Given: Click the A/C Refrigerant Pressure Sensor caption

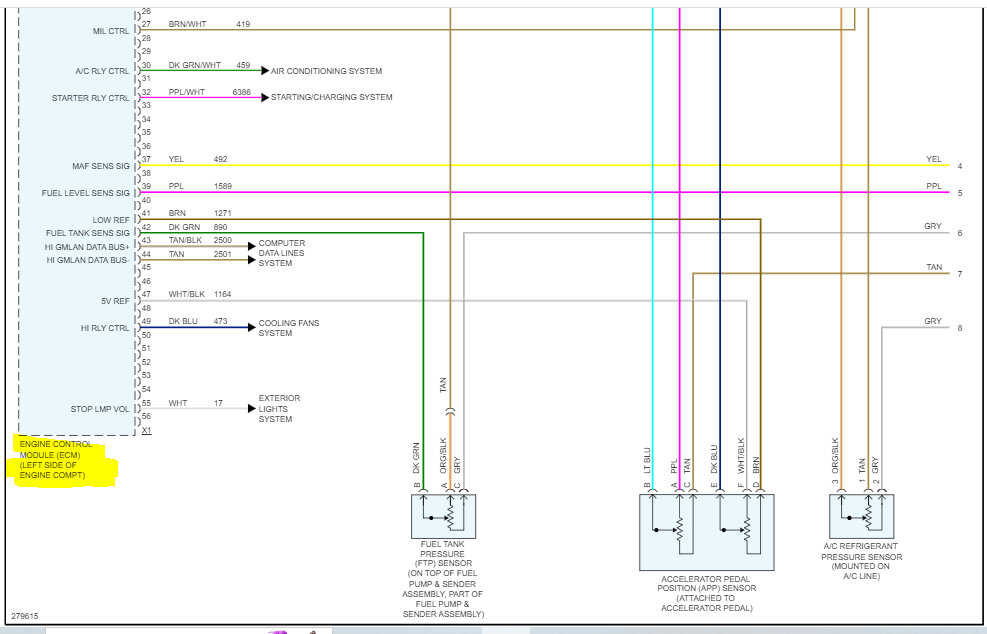Looking at the screenshot, I should pyautogui.click(x=862, y=561).
